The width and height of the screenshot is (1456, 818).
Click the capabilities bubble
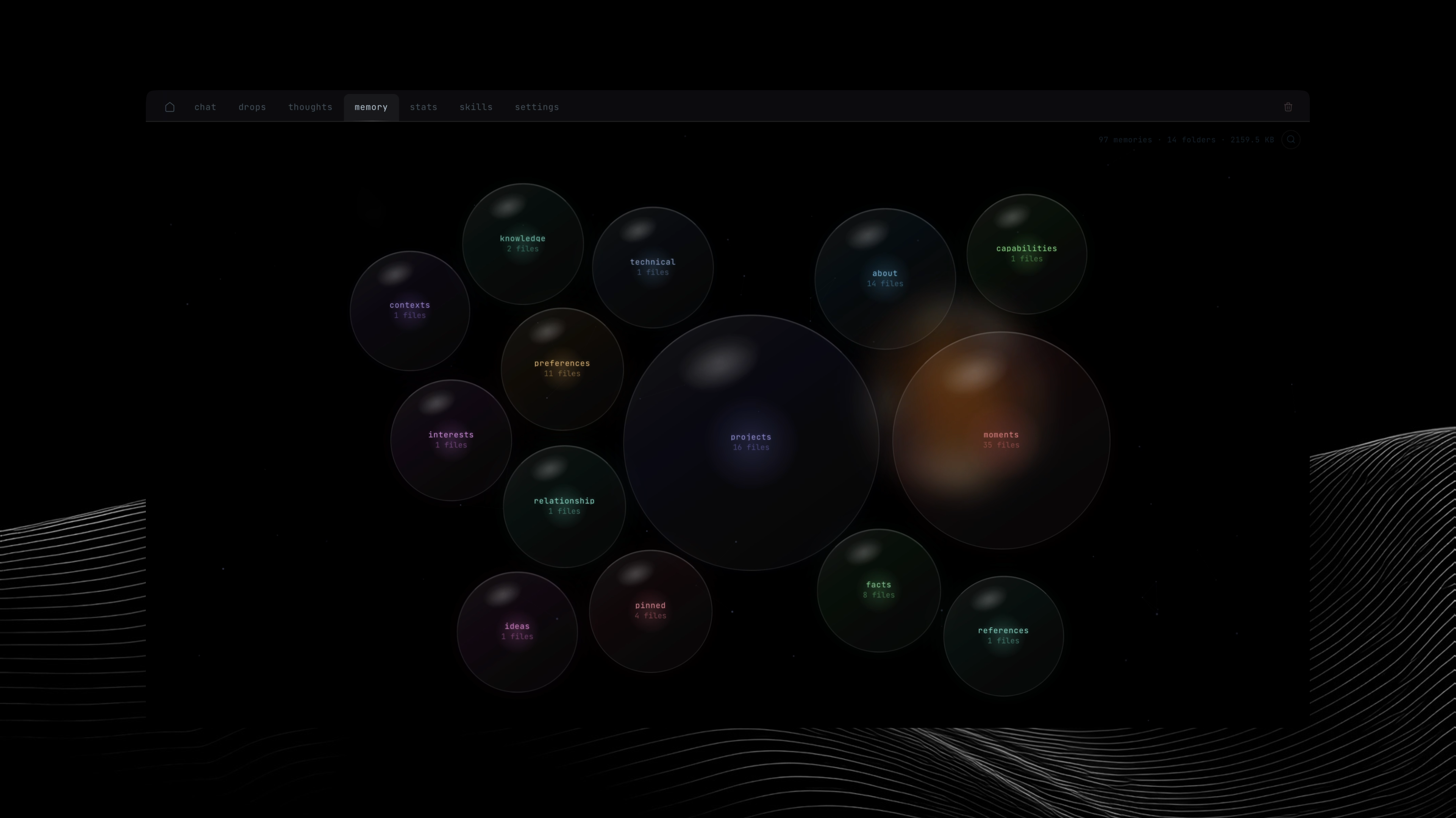tap(1026, 253)
